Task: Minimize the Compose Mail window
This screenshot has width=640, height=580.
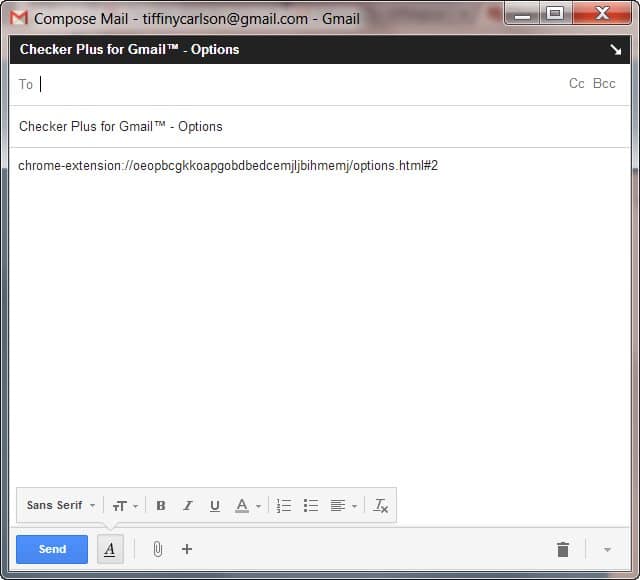Action: tap(522, 14)
